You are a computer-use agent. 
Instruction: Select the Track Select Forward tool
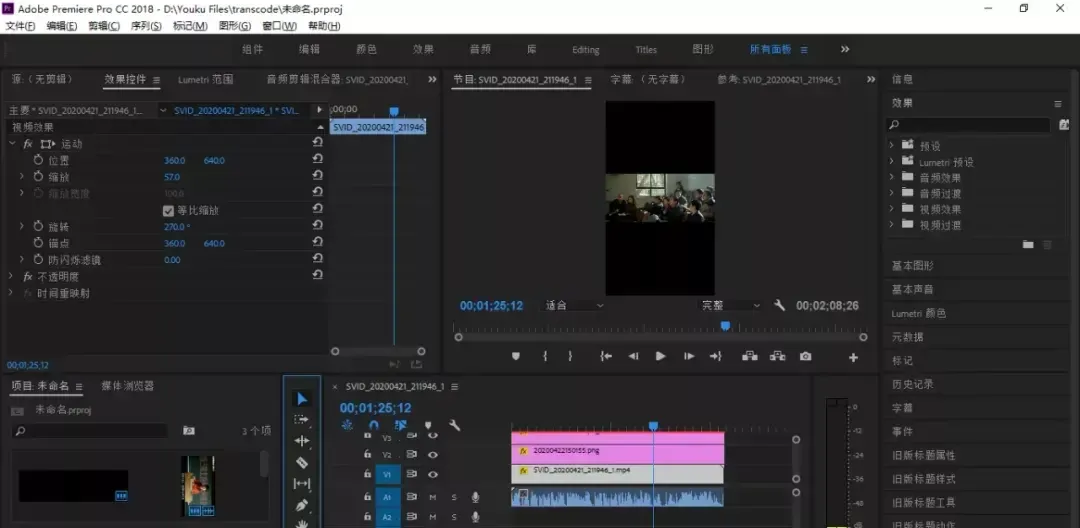click(302, 419)
